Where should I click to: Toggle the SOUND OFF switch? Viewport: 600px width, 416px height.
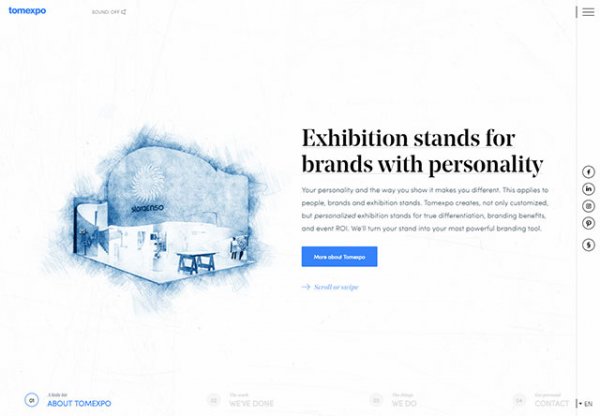point(109,12)
